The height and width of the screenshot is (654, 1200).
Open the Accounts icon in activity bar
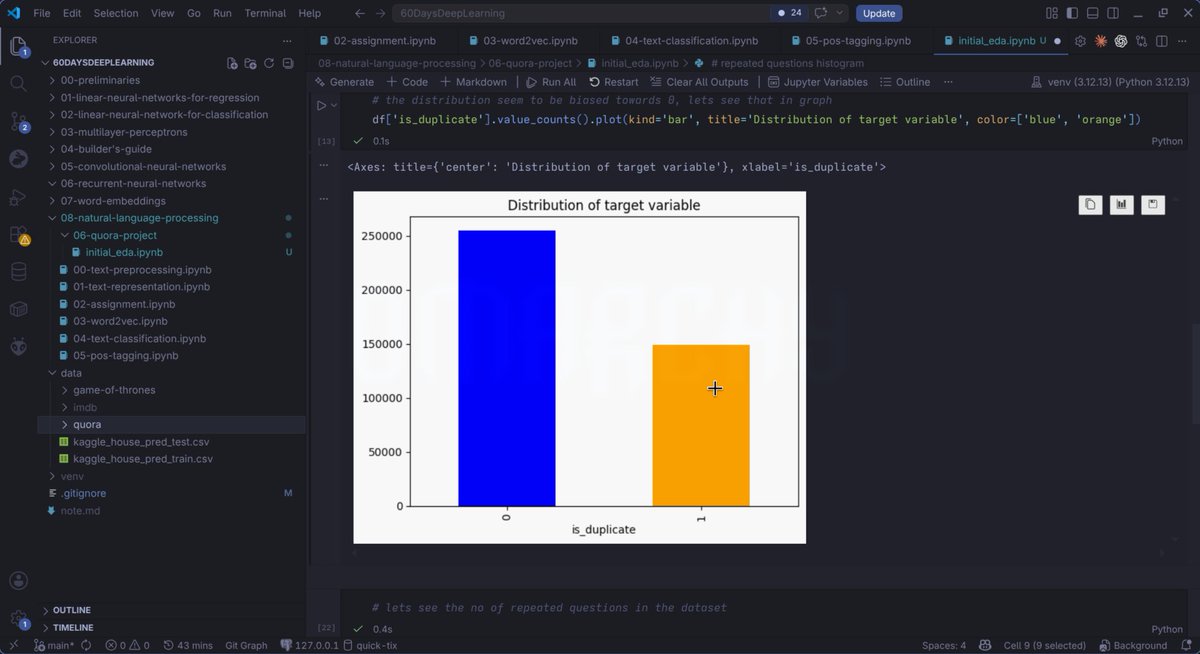click(18, 581)
